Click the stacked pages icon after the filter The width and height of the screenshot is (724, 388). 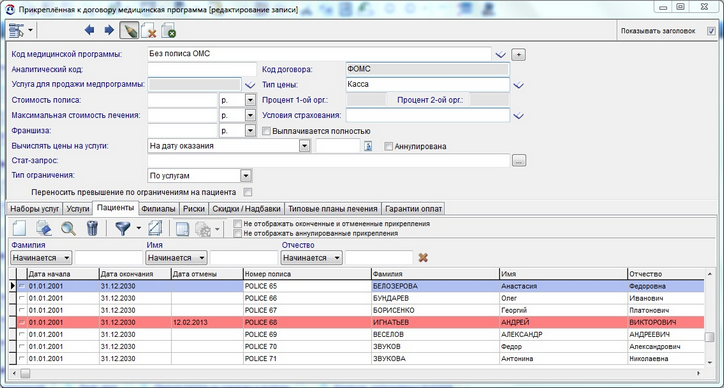[155, 228]
